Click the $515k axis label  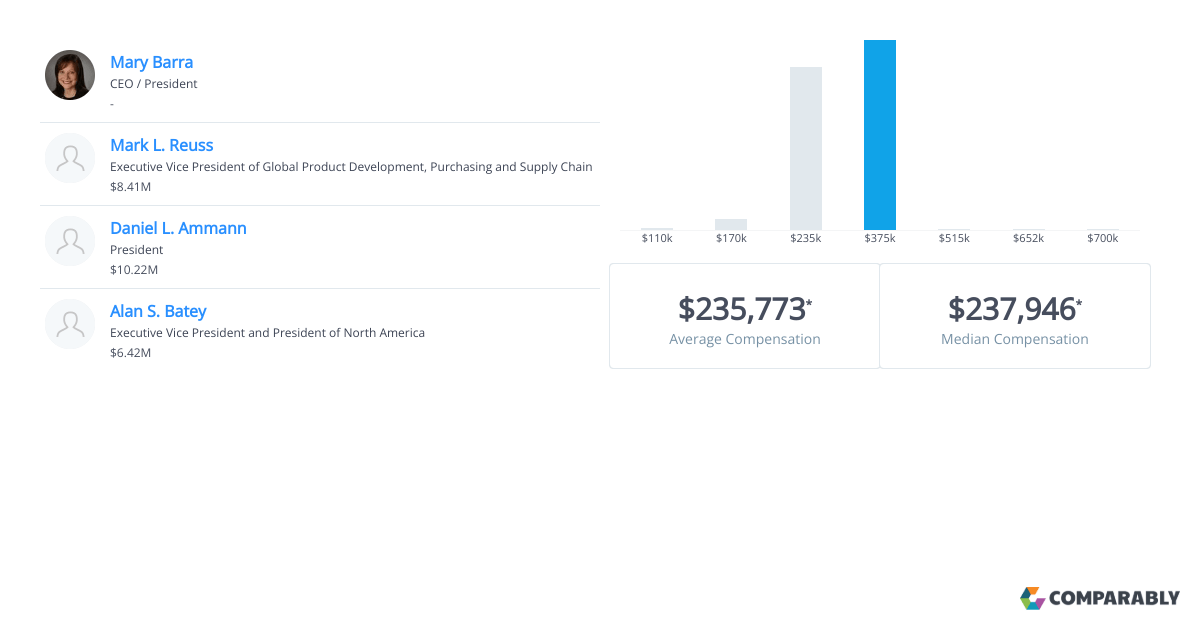point(954,238)
